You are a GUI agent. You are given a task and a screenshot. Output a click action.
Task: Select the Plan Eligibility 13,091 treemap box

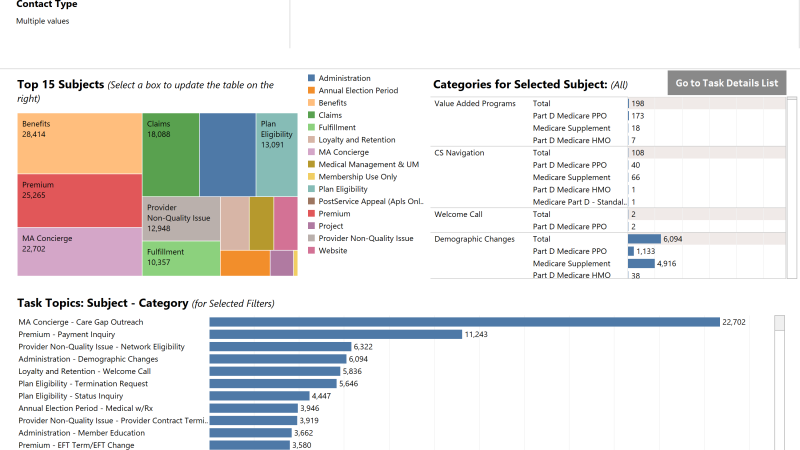pyautogui.click(x=277, y=155)
